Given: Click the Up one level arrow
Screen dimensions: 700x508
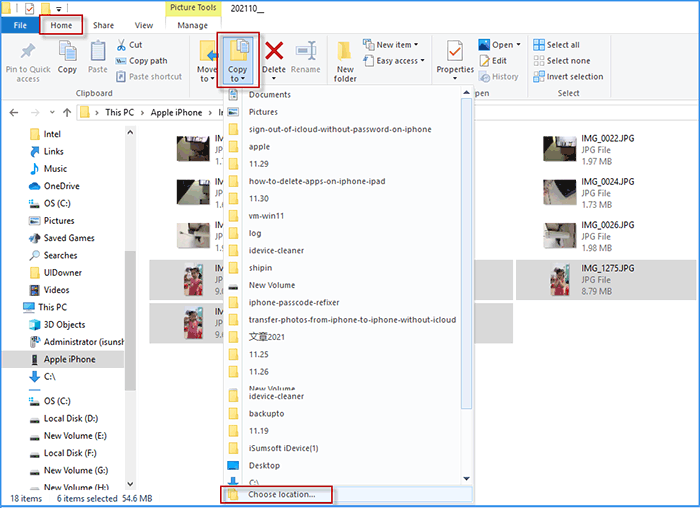Looking at the screenshot, I should pos(67,112).
